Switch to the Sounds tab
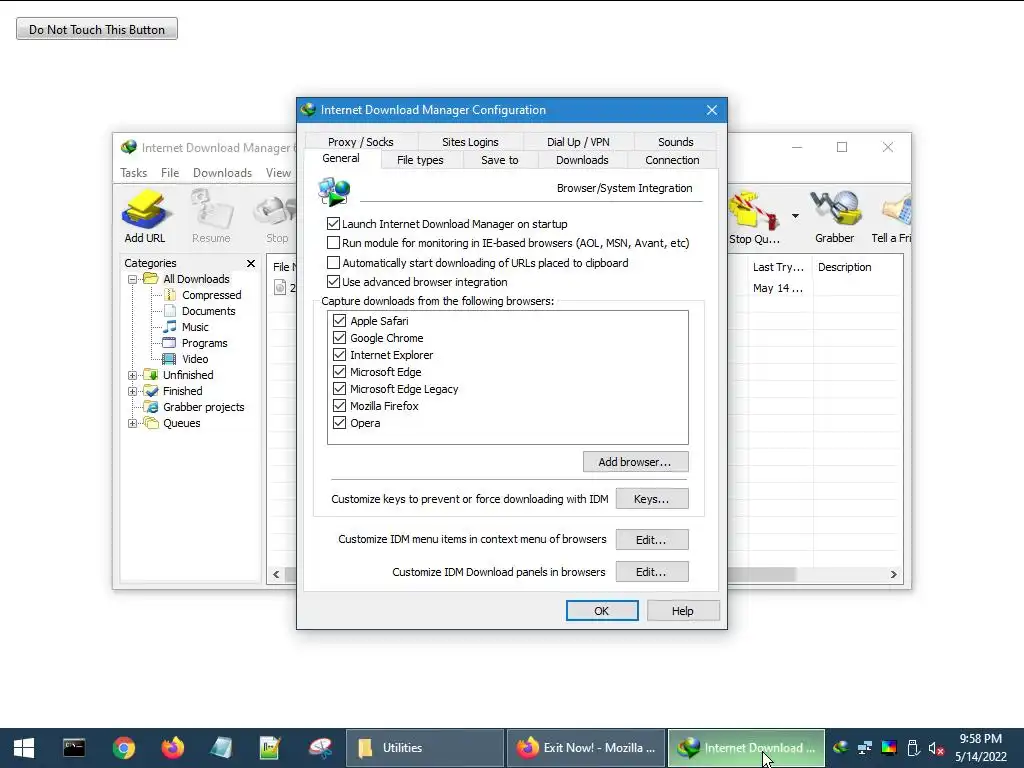Image resolution: width=1024 pixels, height=768 pixels. (675, 142)
